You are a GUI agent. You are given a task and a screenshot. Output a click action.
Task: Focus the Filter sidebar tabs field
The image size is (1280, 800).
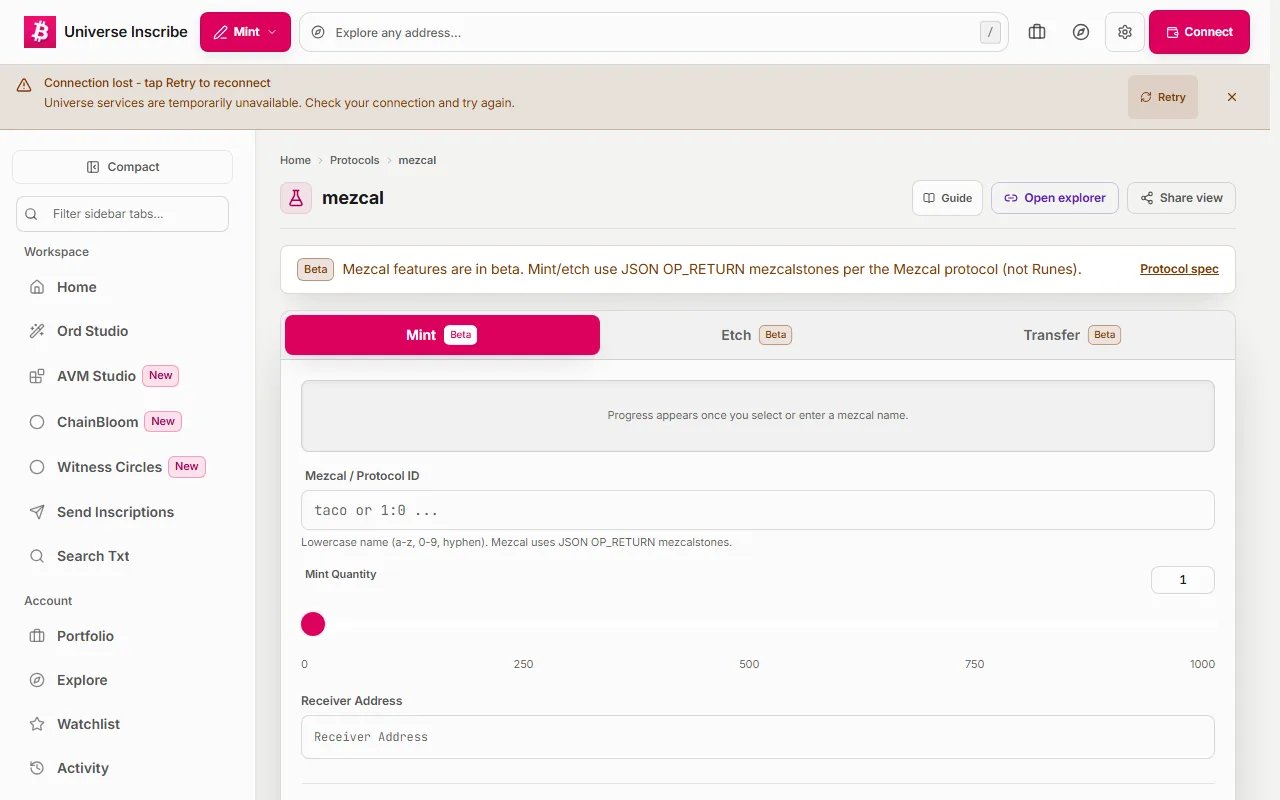point(122,214)
